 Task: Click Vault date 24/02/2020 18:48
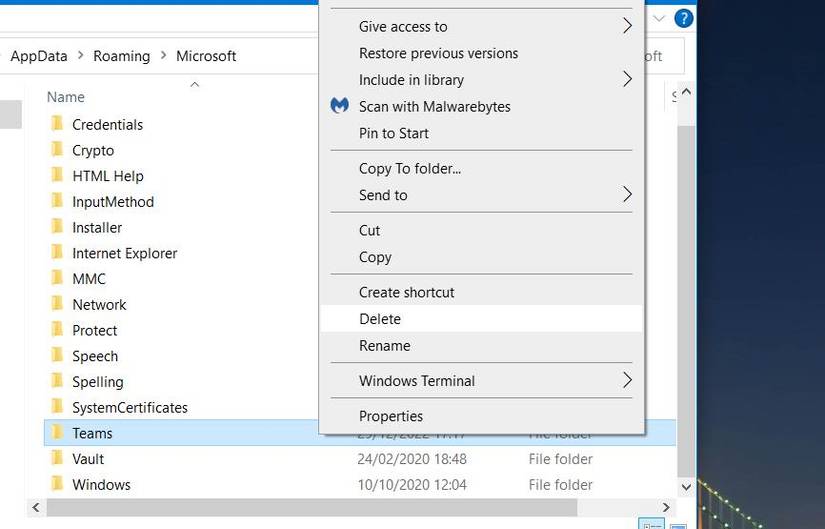click(x=412, y=459)
